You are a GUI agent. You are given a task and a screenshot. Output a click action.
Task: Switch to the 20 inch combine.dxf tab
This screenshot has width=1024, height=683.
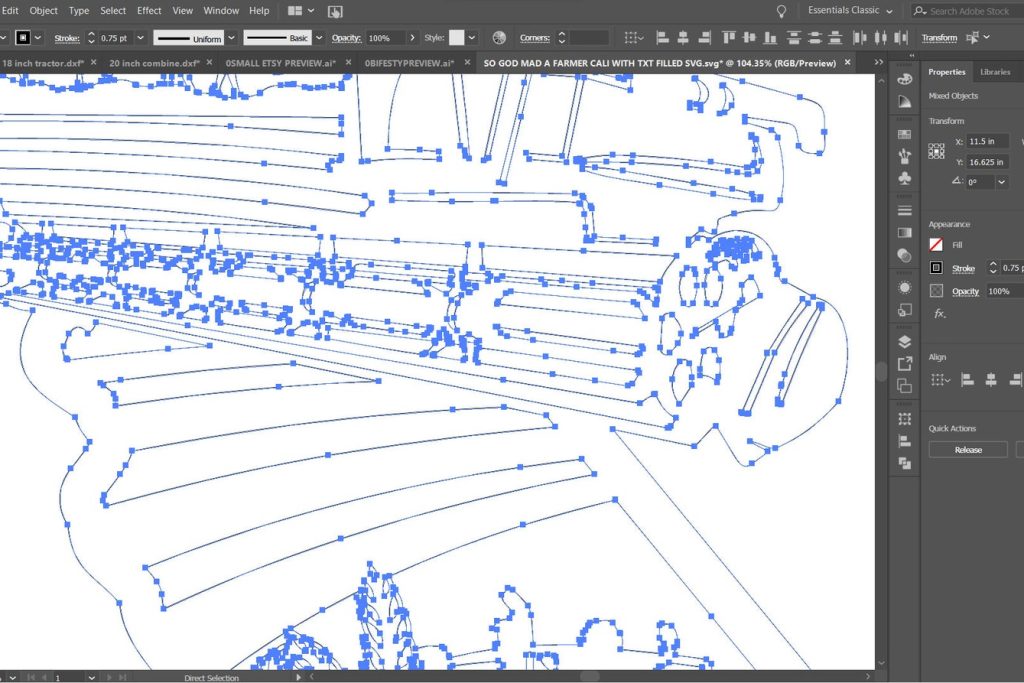click(x=153, y=62)
